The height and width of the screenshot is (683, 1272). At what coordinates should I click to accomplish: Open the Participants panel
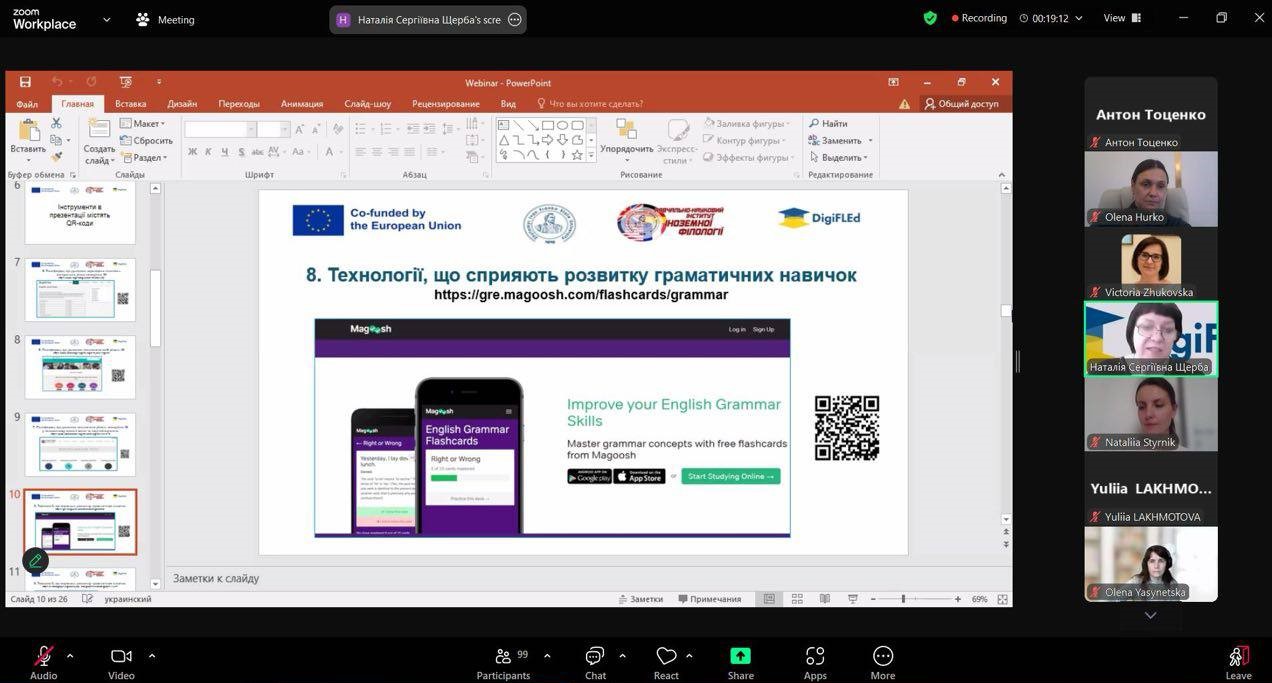tap(503, 663)
